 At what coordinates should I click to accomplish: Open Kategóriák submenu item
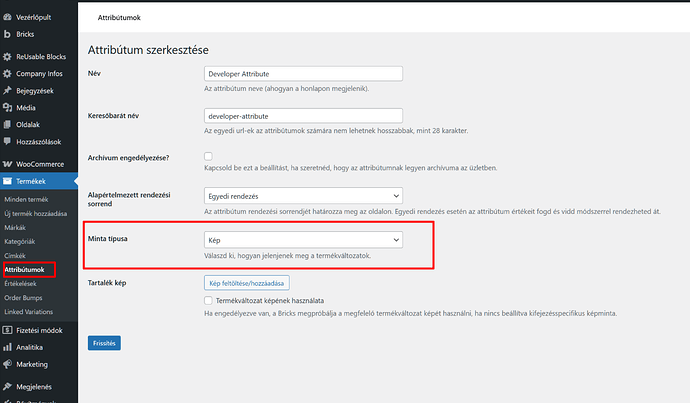click(x=20, y=242)
